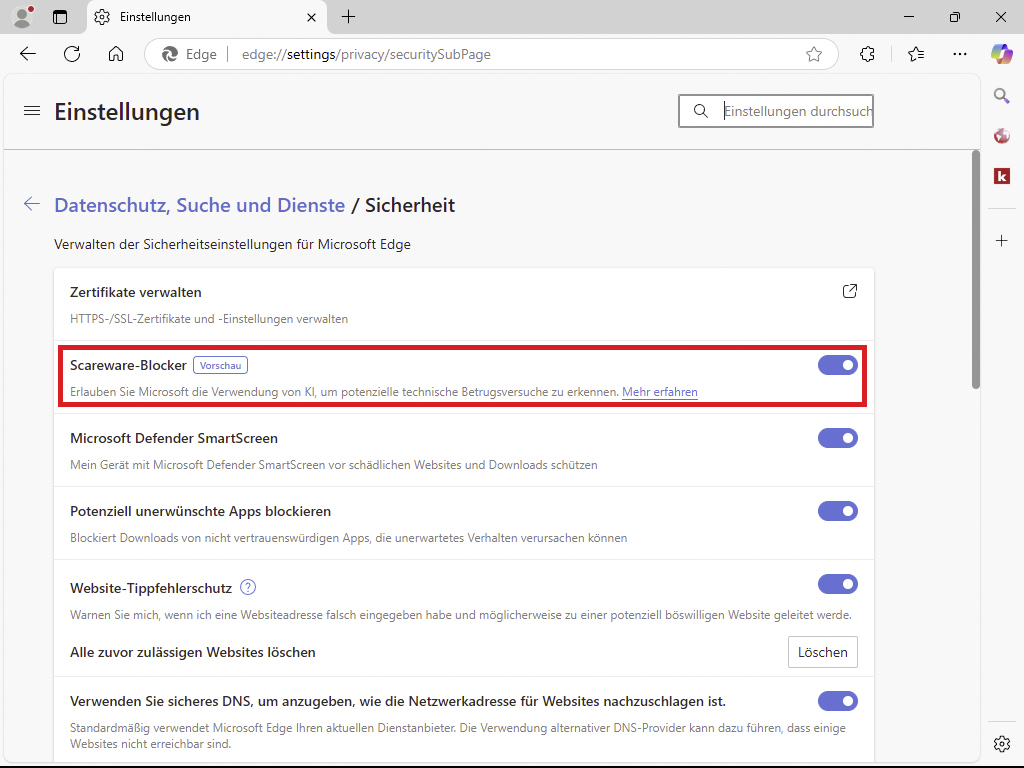Toggle Microsoft Defender SmartScreen switch
Viewport: 1024px width, 768px height.
(838, 438)
